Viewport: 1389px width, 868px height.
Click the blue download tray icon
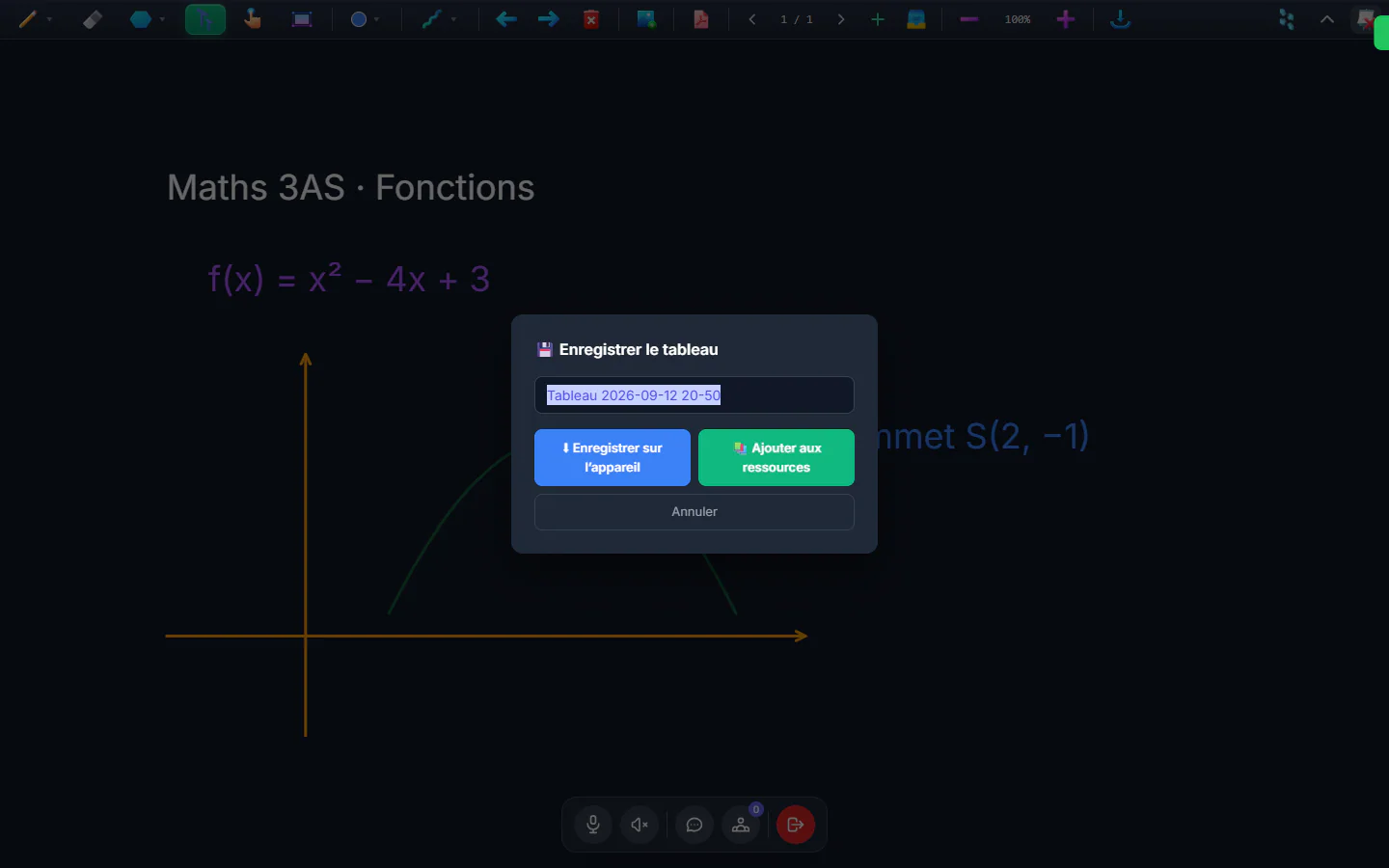point(1120,19)
